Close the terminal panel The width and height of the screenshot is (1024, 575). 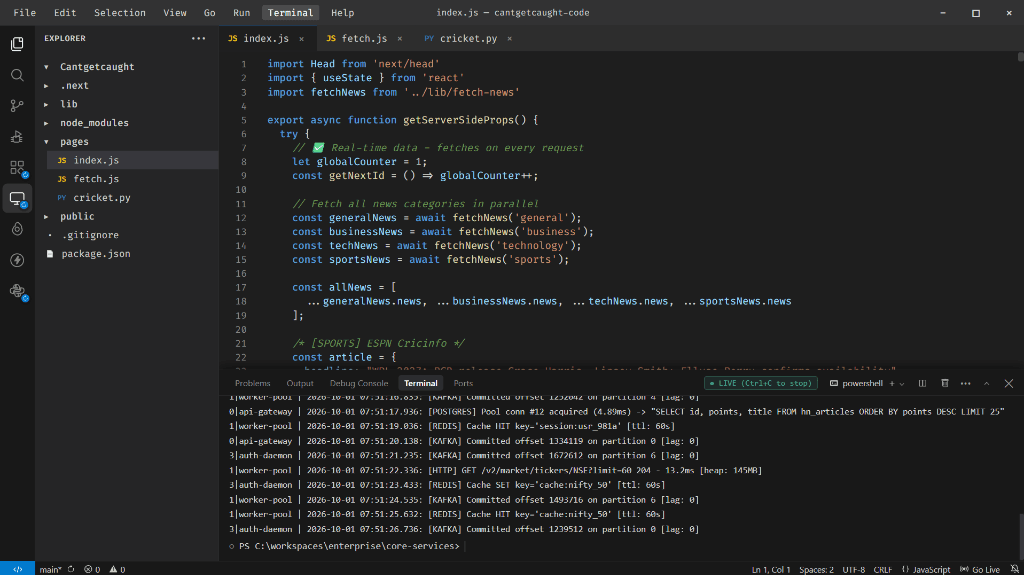[1008, 384]
